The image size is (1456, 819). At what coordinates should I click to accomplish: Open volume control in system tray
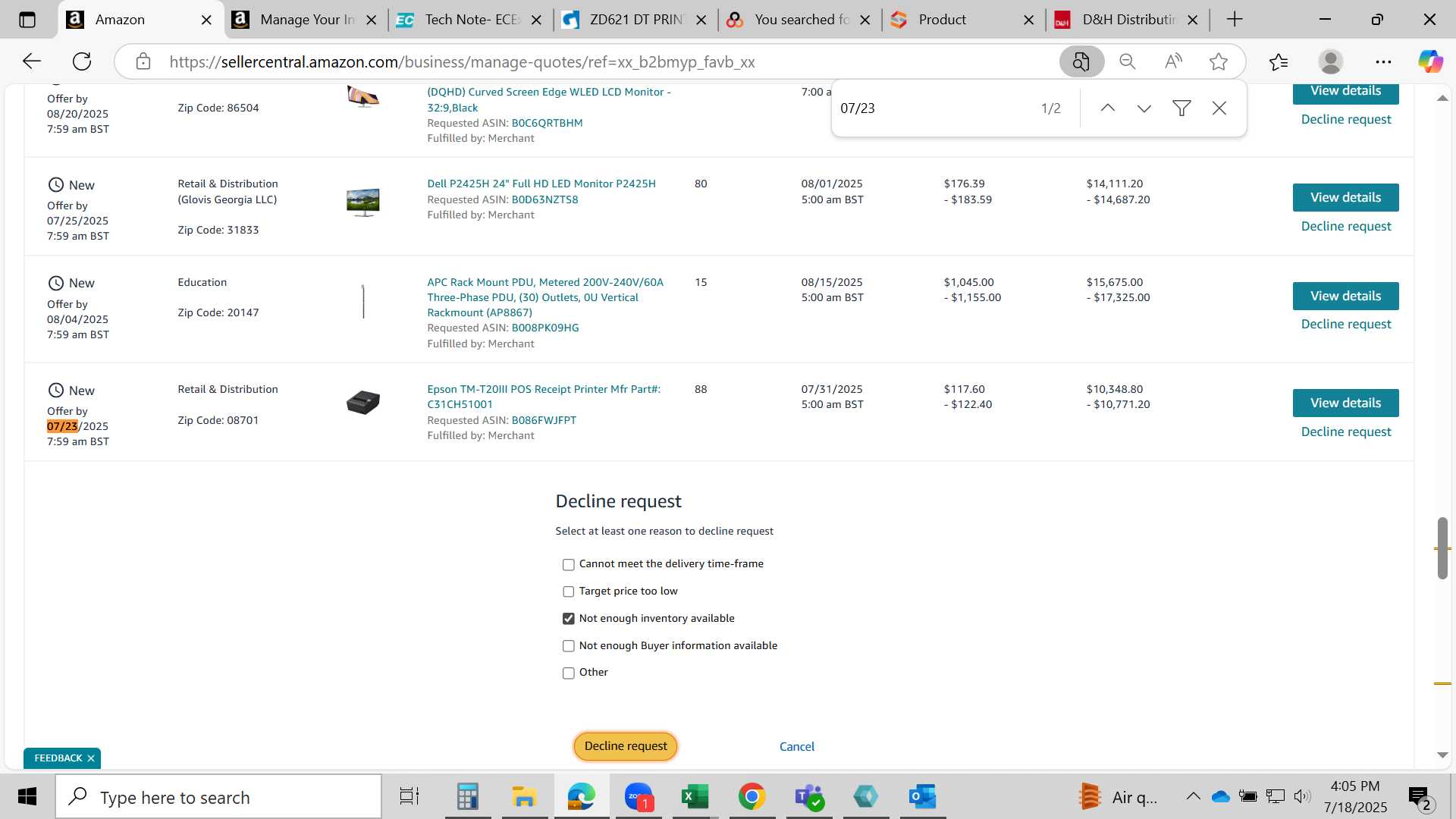coord(1302,797)
